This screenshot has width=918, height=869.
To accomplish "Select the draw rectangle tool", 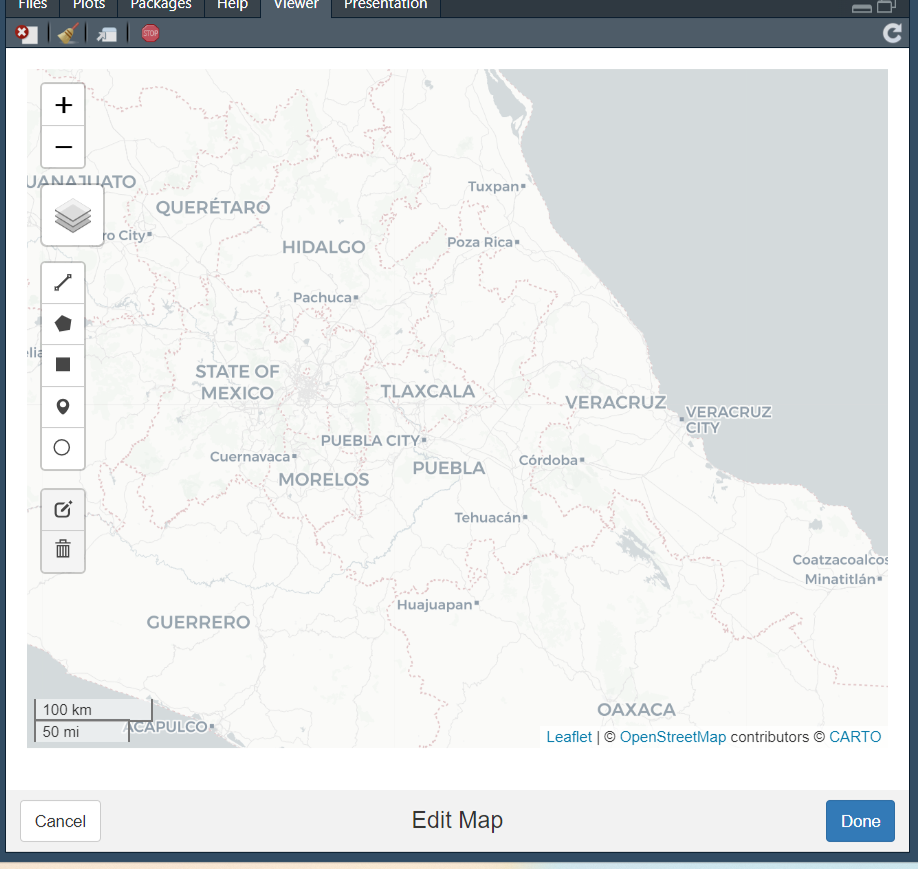I will 63,365.
